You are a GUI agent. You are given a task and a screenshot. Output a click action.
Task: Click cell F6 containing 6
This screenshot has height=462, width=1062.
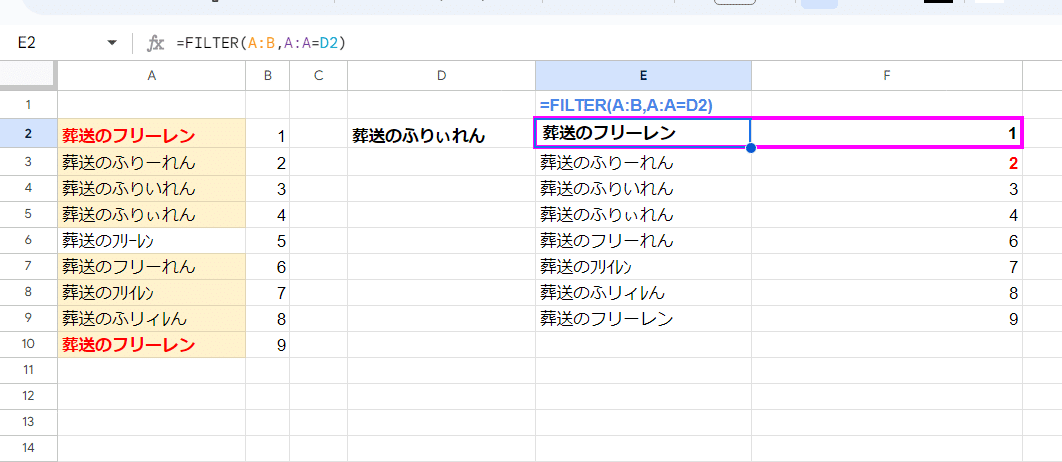887,240
